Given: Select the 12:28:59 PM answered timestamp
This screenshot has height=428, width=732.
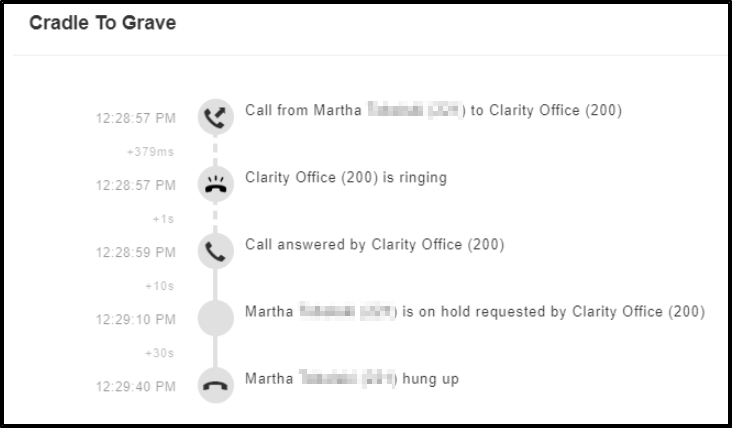Looking at the screenshot, I should 136,253.
